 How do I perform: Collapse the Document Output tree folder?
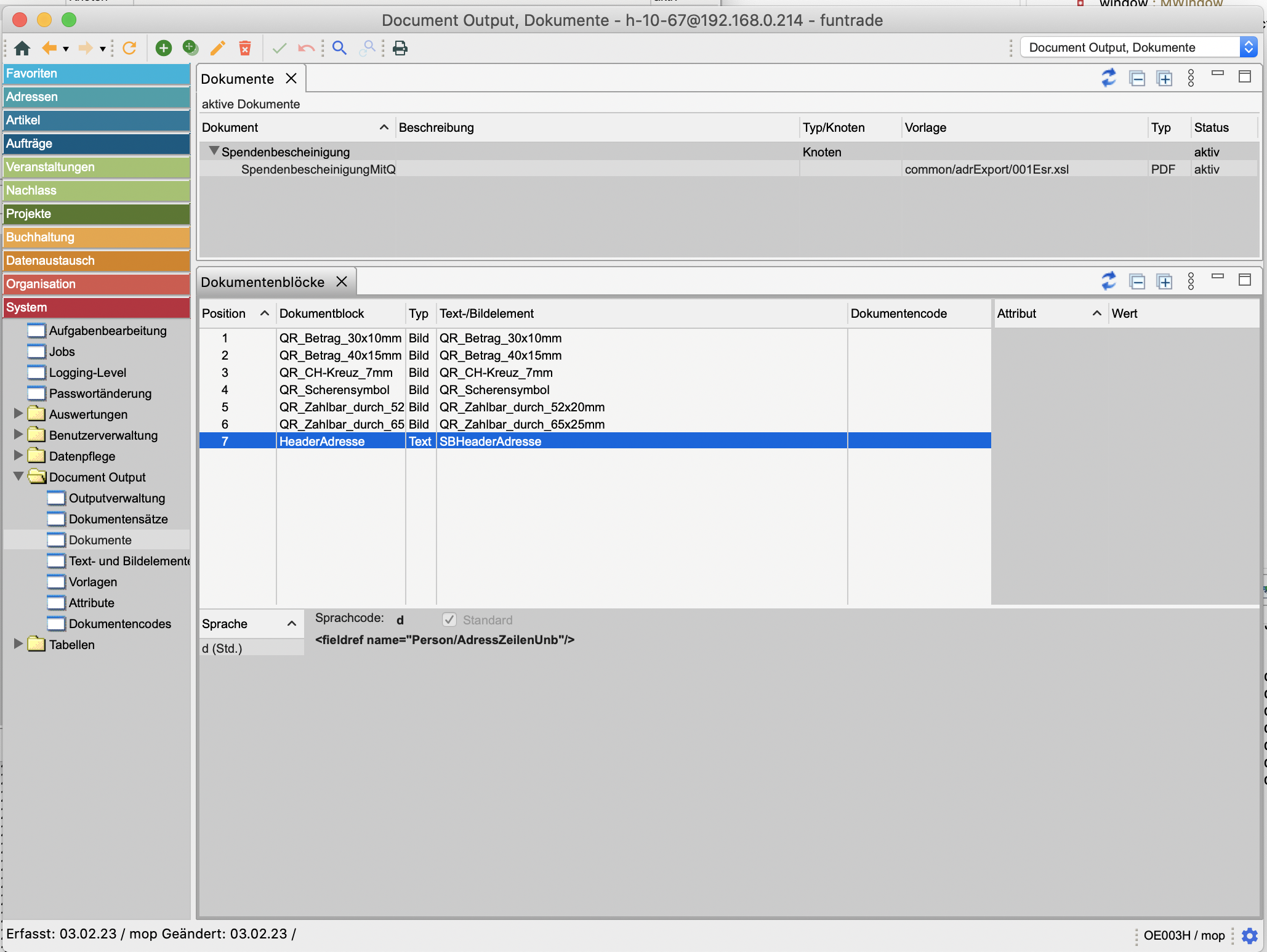pos(18,477)
